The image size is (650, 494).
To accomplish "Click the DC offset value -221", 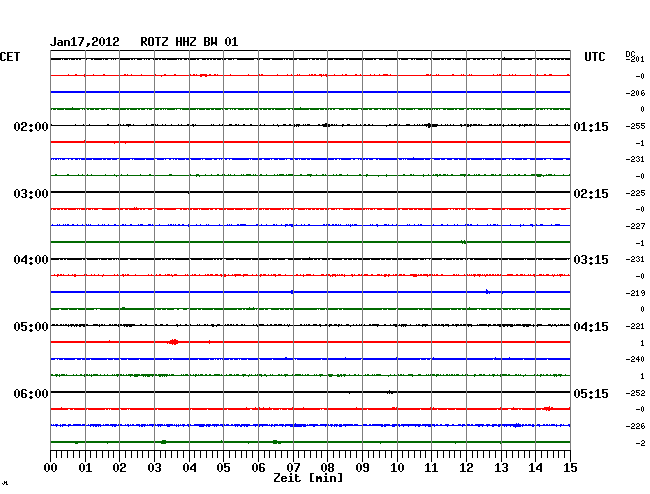I will tap(635, 326).
